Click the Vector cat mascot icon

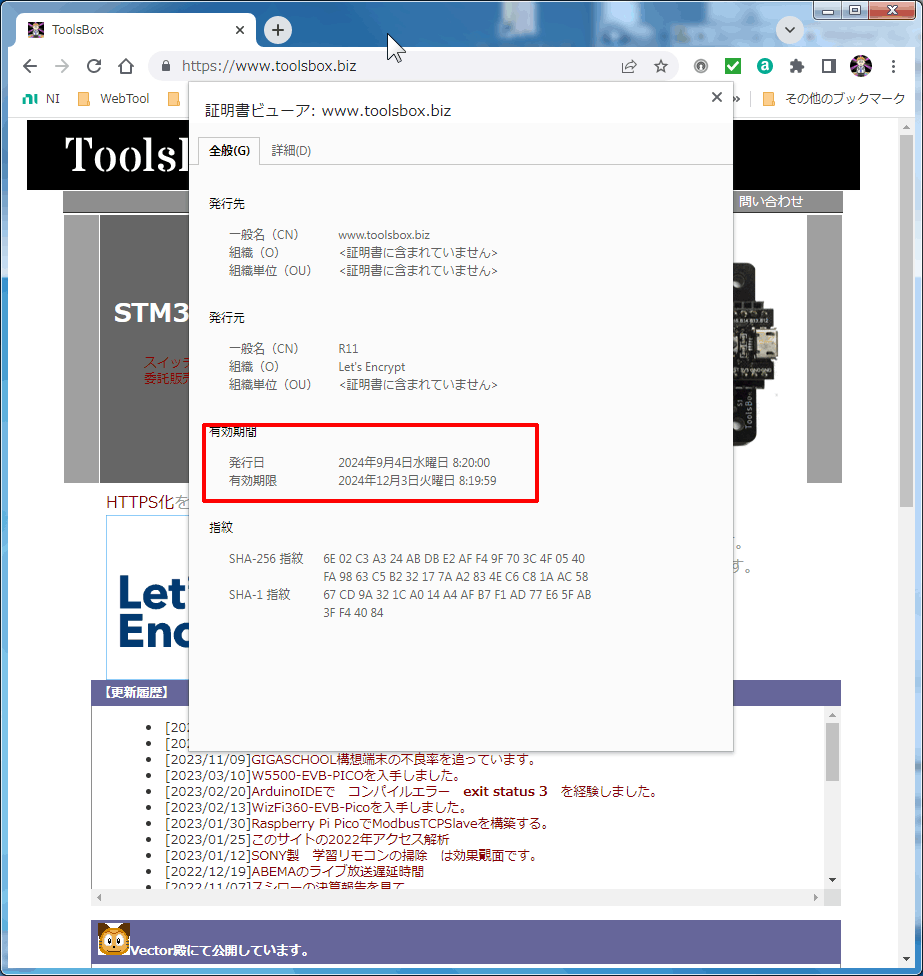(114, 939)
